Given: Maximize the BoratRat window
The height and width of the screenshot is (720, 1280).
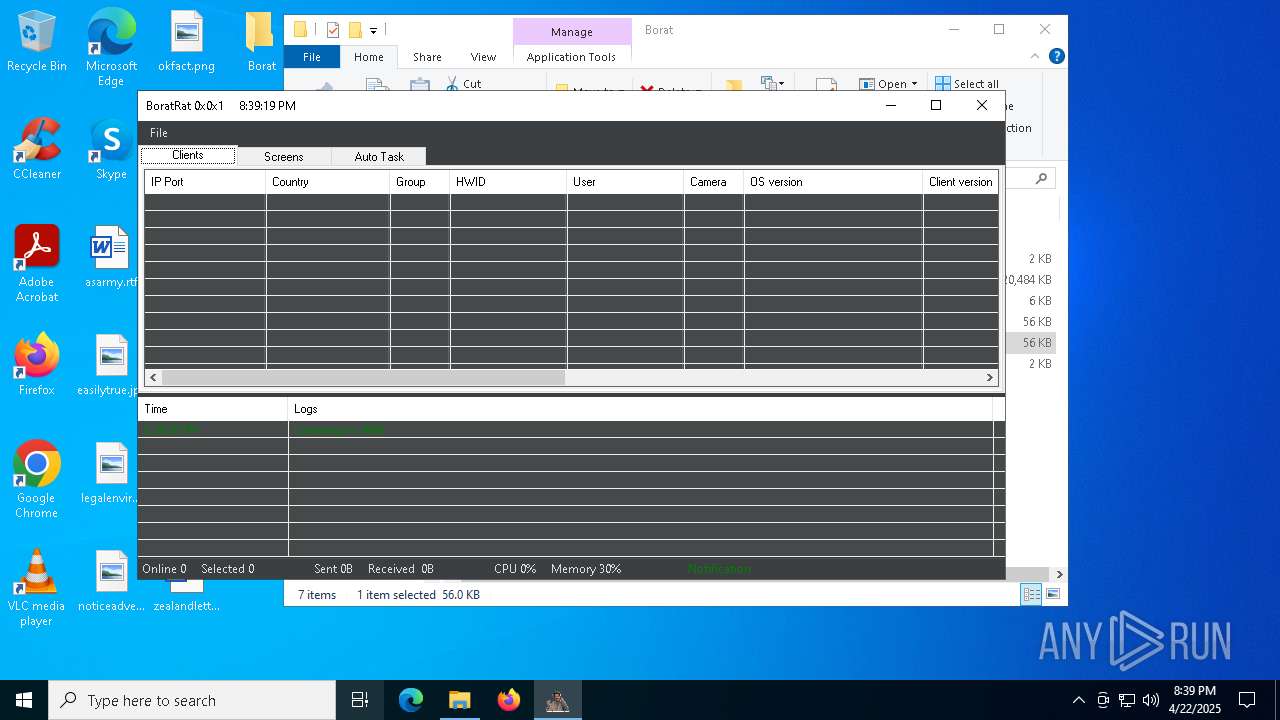Looking at the screenshot, I should tap(936, 105).
